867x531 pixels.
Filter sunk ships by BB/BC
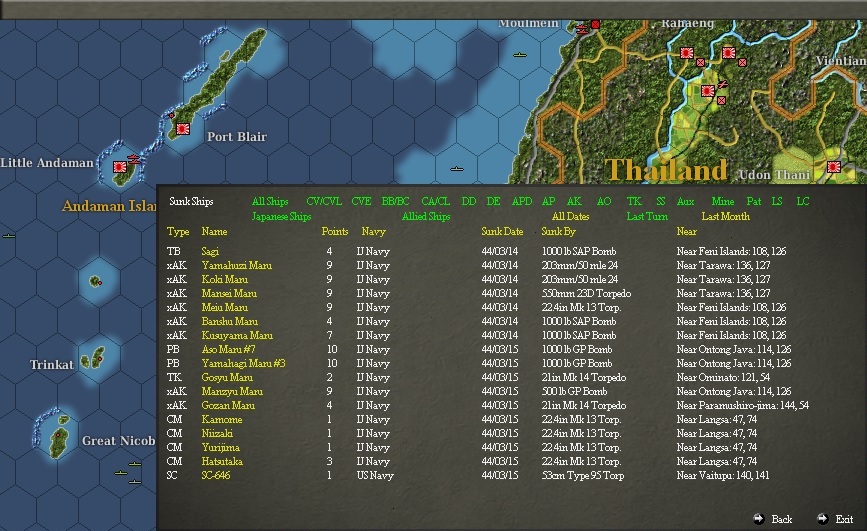395,201
